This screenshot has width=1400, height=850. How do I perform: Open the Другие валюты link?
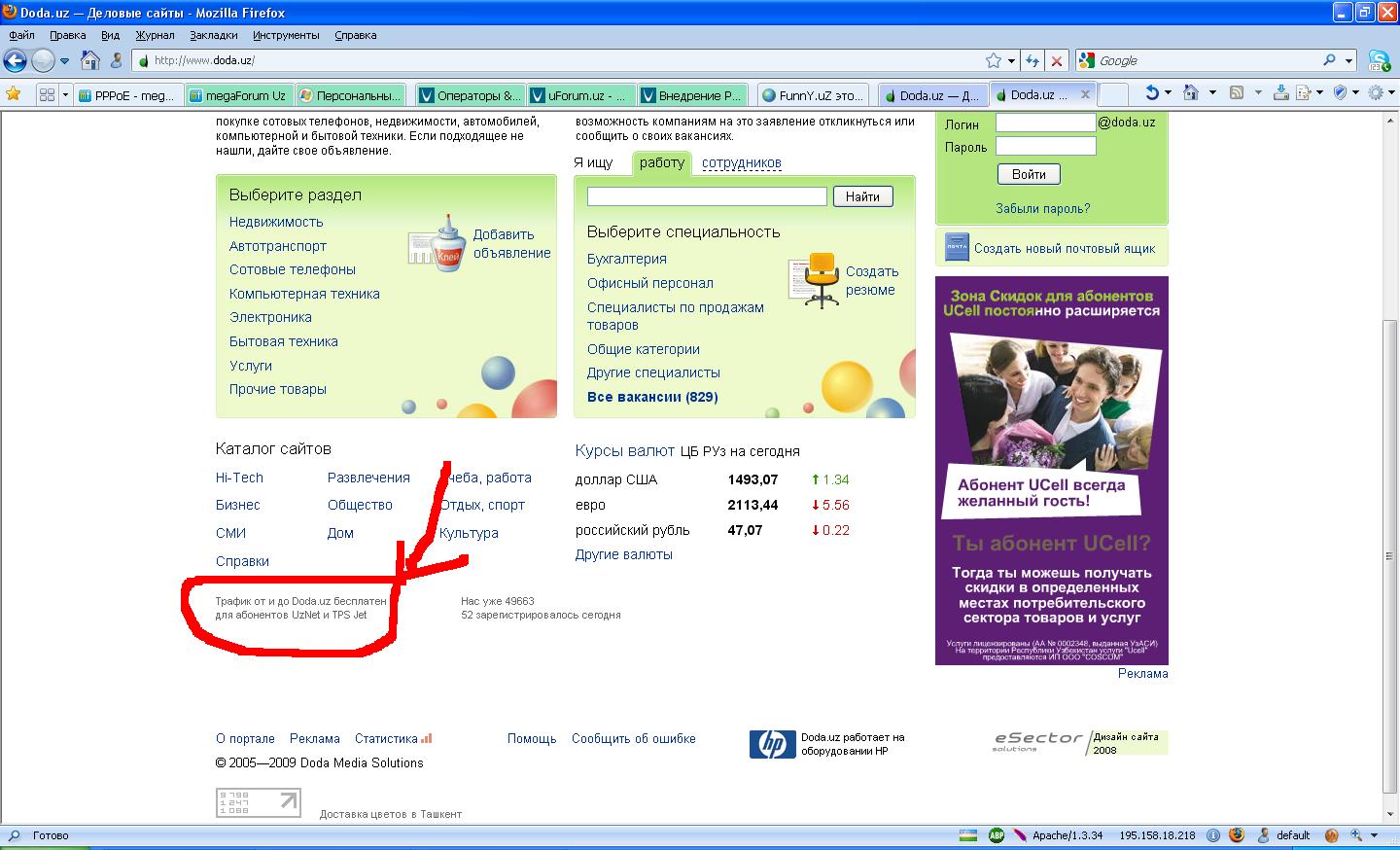click(x=624, y=554)
